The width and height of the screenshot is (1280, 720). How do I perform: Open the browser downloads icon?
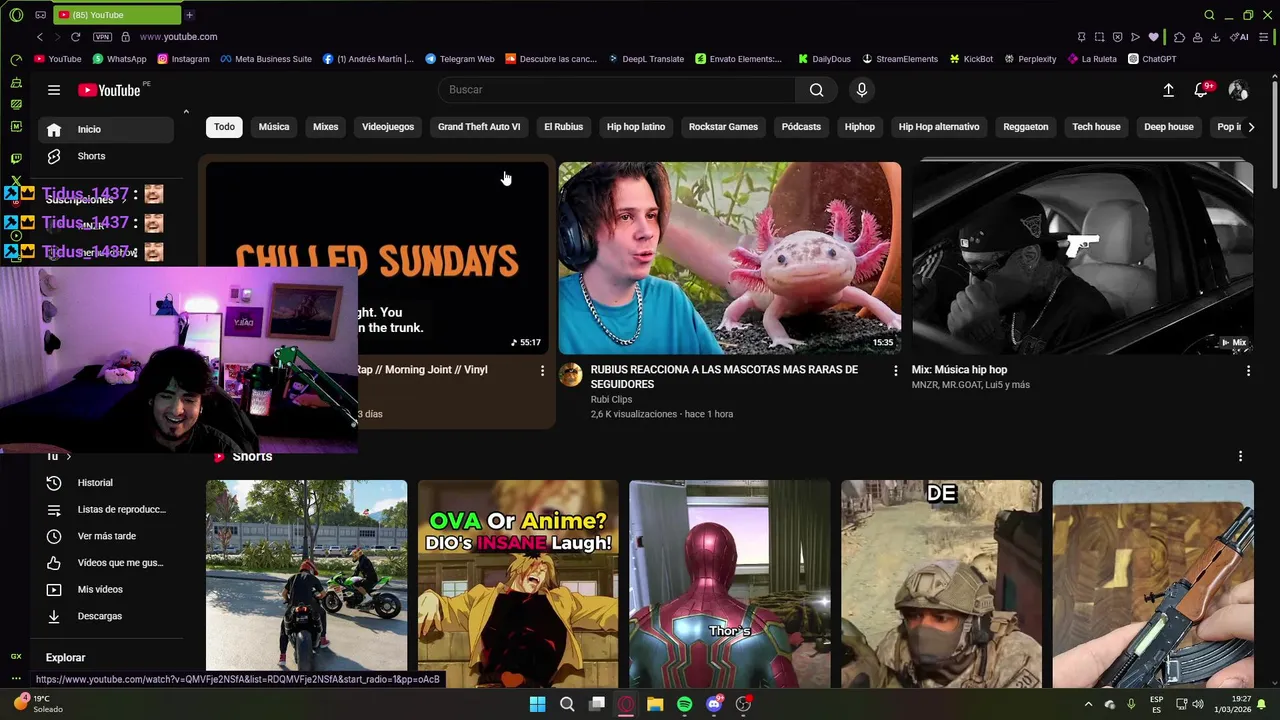[1215, 37]
